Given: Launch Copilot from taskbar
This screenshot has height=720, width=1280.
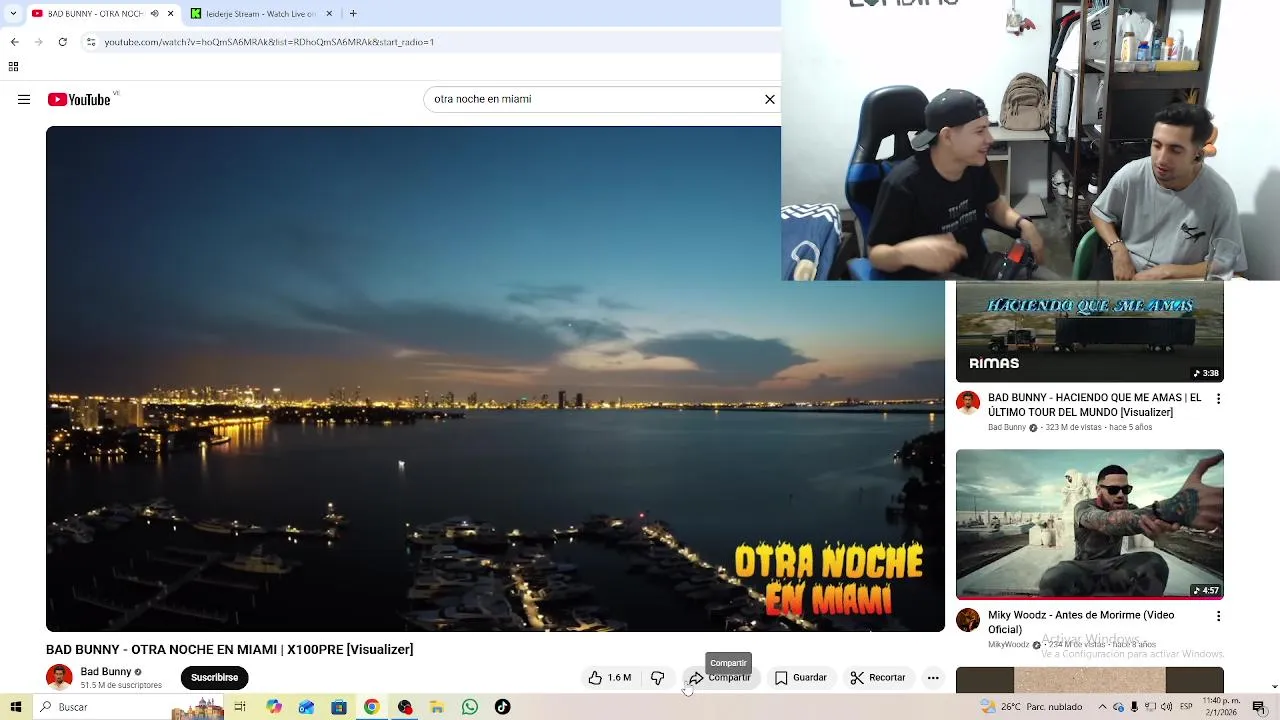Looking at the screenshot, I should coord(273,707).
